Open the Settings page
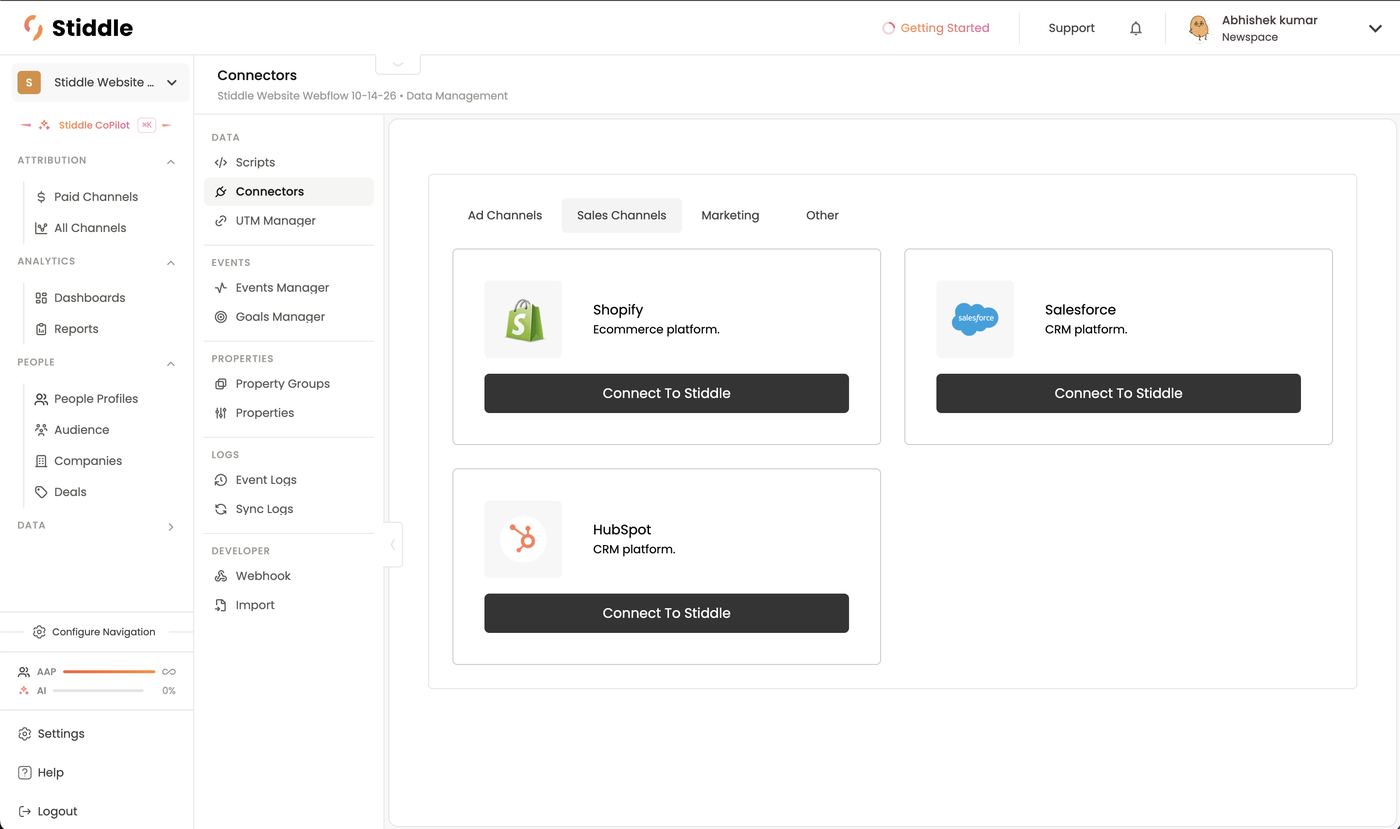1400x829 pixels. pos(52,733)
